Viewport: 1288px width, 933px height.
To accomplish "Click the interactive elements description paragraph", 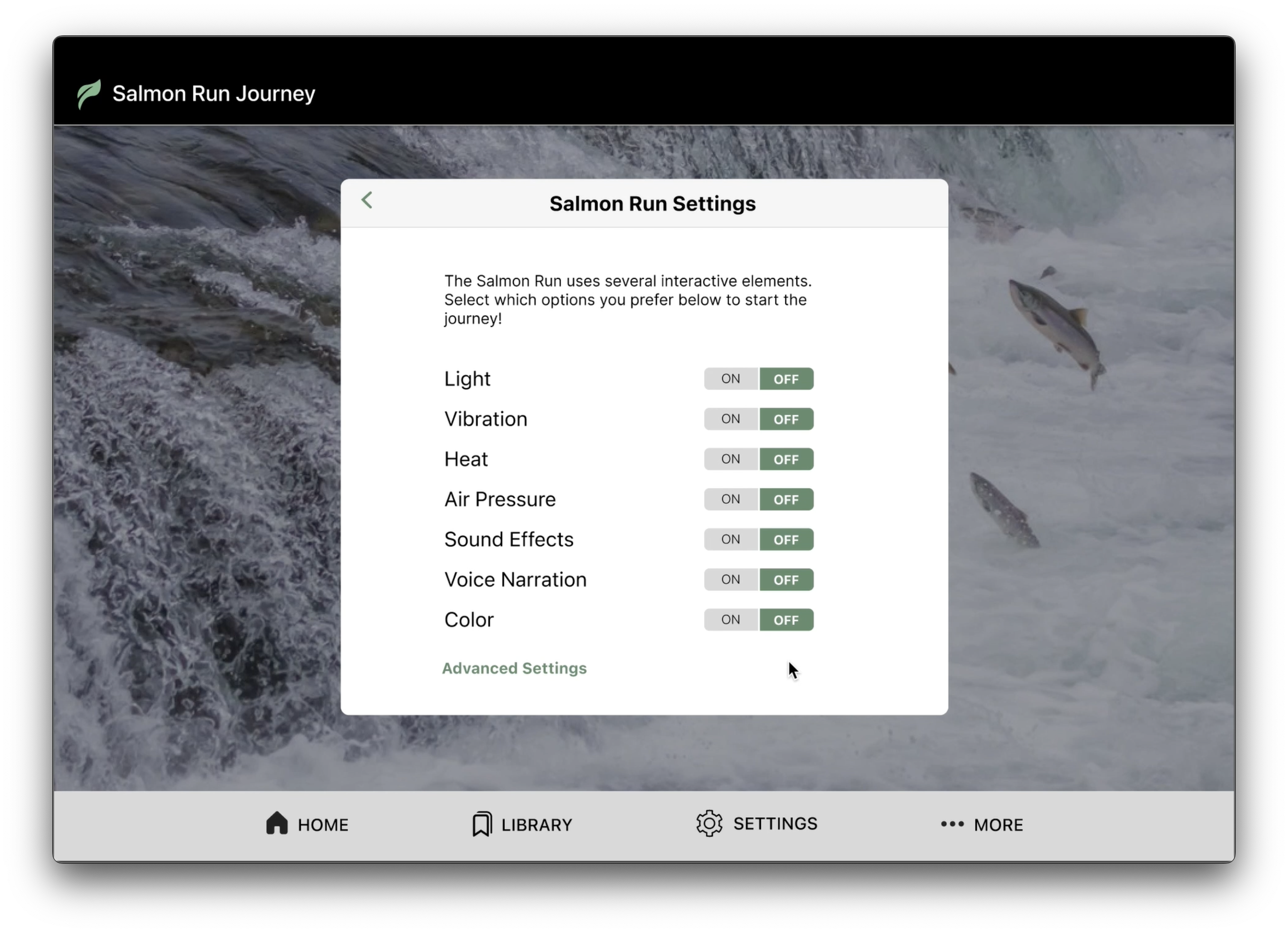I will pos(628,300).
